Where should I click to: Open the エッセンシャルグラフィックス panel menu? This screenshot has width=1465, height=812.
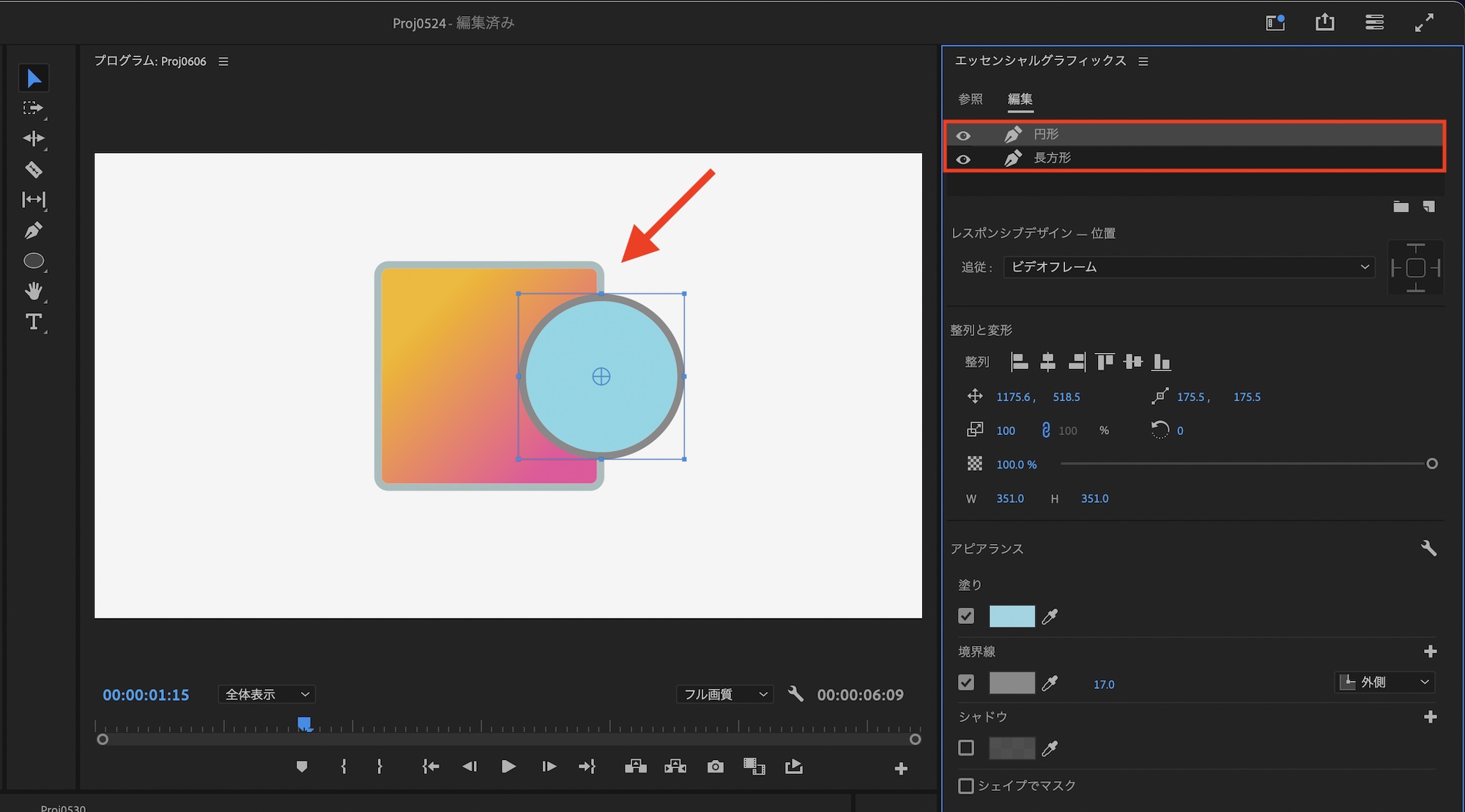1143,62
